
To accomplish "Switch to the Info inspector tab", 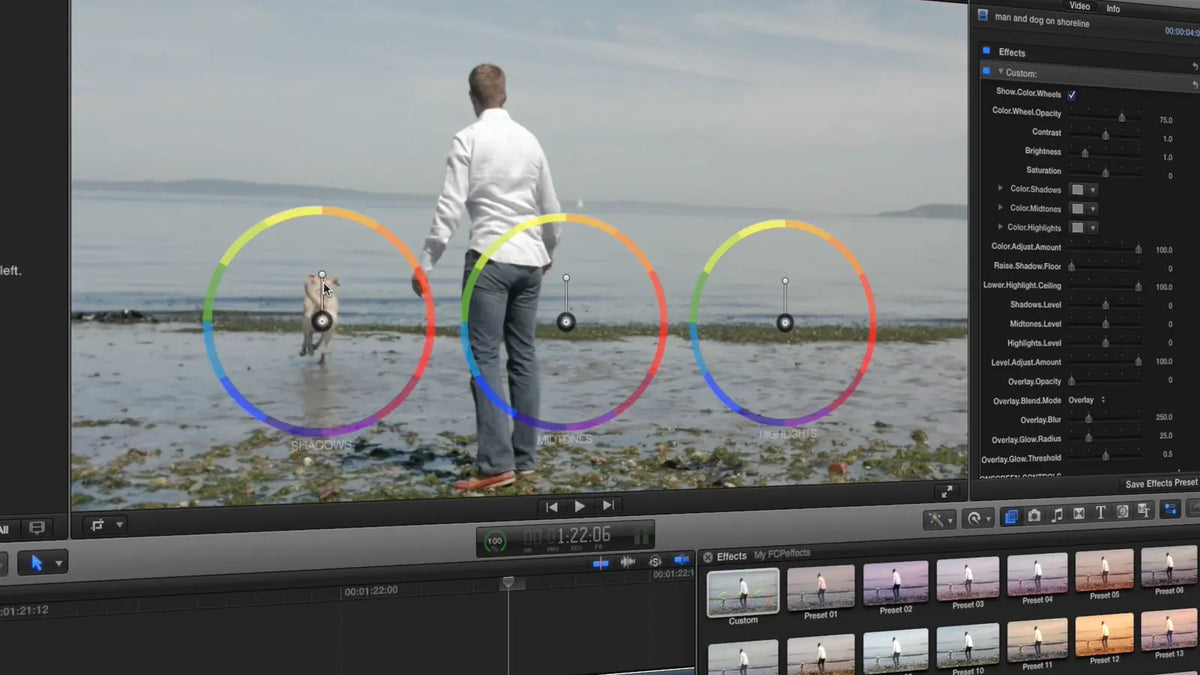I will point(1113,8).
